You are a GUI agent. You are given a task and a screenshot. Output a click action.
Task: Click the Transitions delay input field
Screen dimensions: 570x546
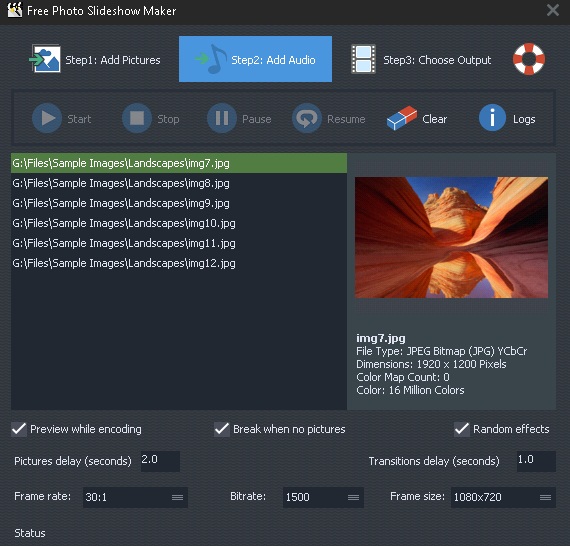(536, 461)
